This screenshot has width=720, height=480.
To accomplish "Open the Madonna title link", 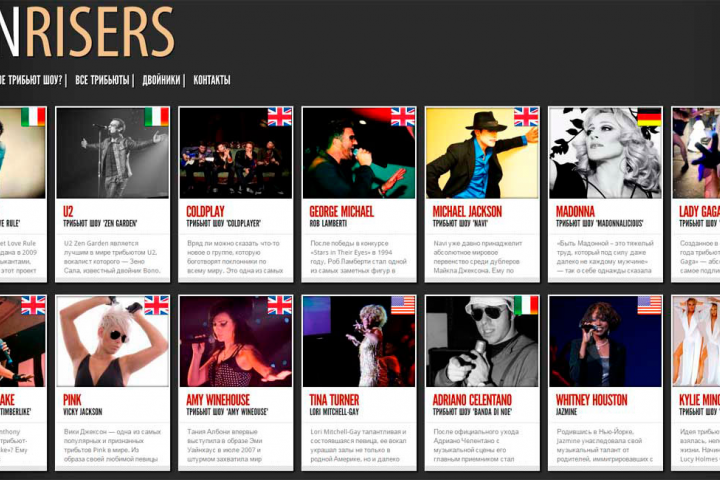I will [x=575, y=212].
